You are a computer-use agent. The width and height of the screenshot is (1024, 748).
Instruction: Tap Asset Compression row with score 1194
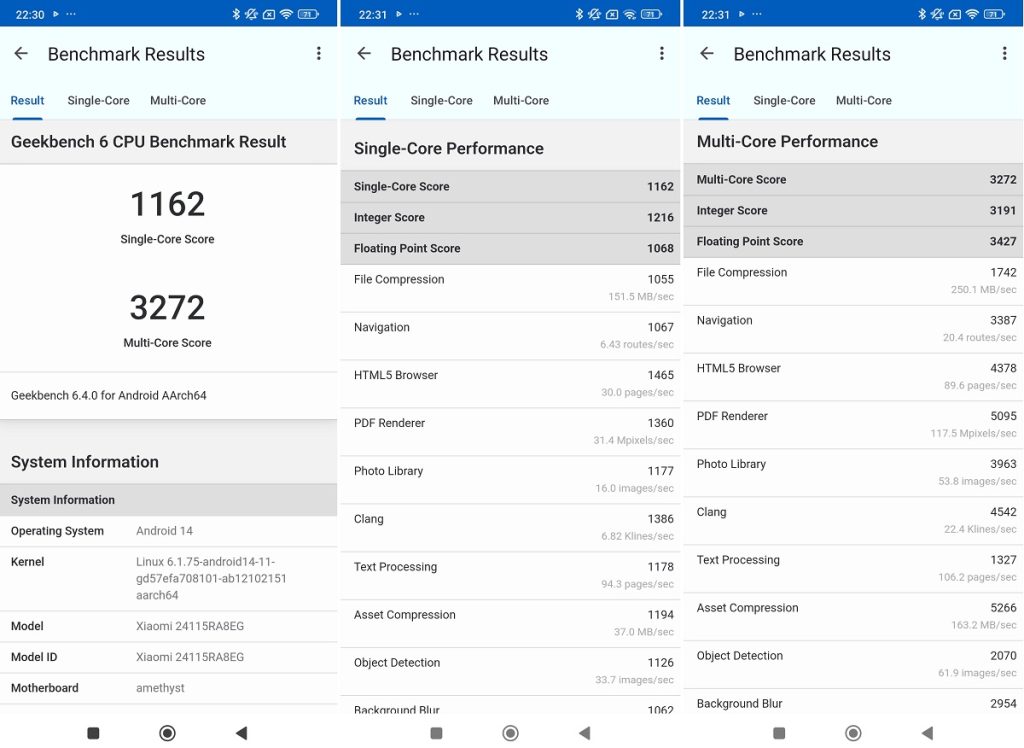[511, 624]
